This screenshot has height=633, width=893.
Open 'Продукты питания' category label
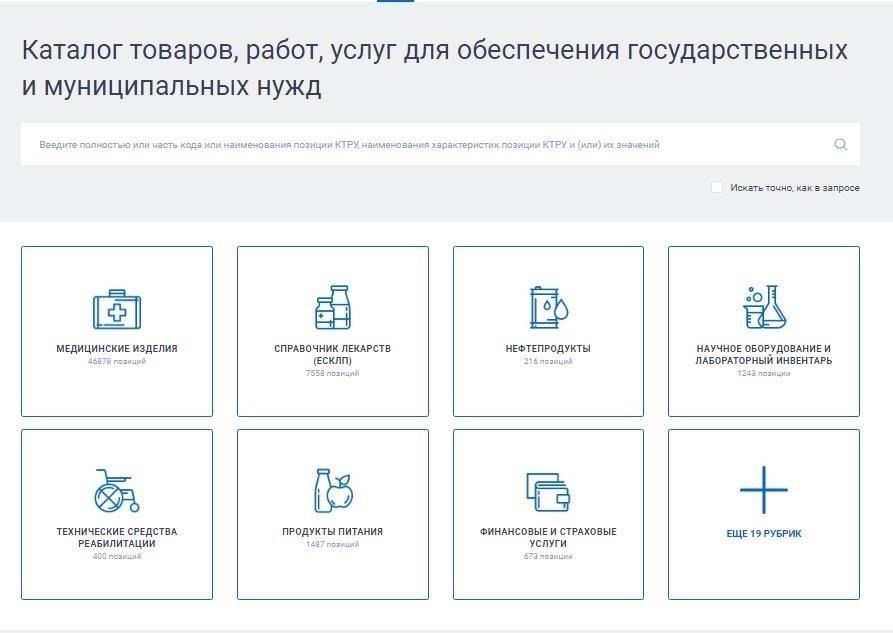333,532
